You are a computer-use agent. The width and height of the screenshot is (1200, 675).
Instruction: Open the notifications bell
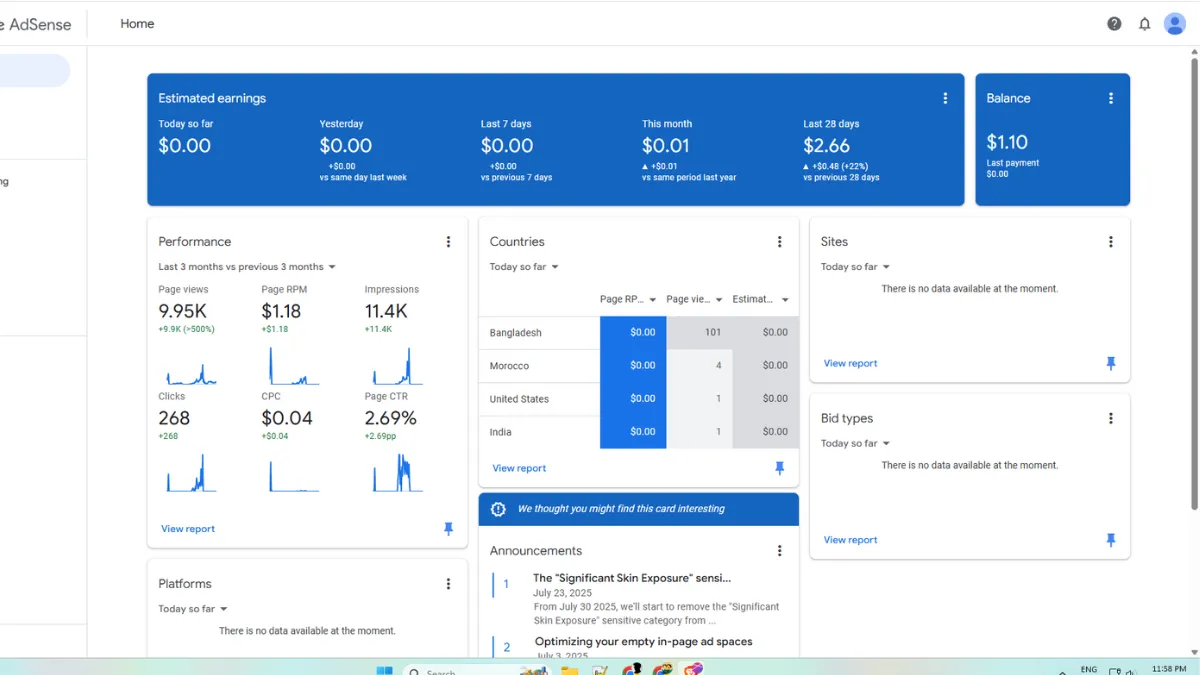tap(1145, 24)
